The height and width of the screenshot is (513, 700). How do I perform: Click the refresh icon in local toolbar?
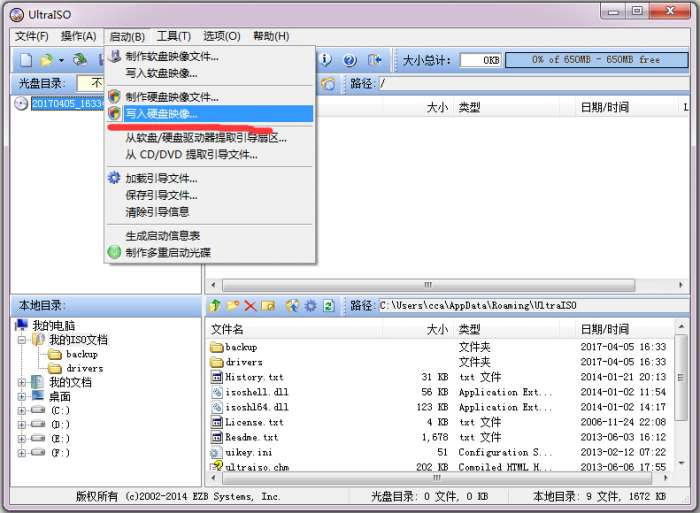[x=329, y=305]
